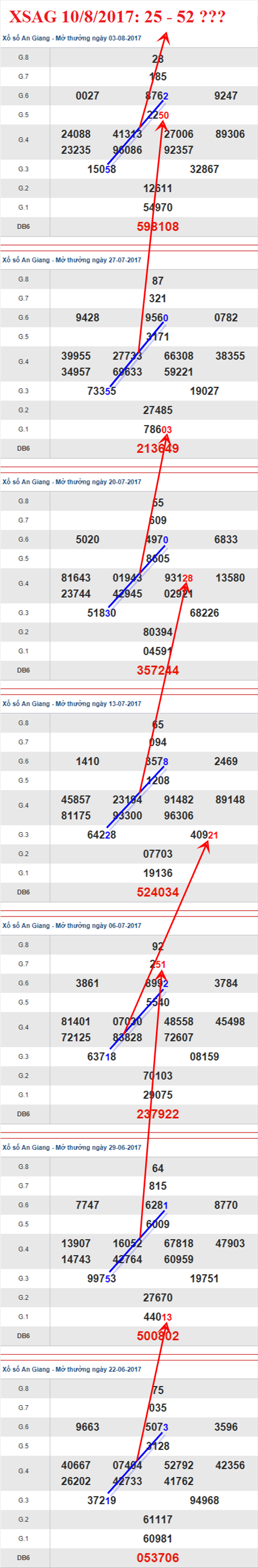This screenshot has height=1568, width=258.
Task: Click the G.3 number 19751
Action: [x=204, y=1279]
